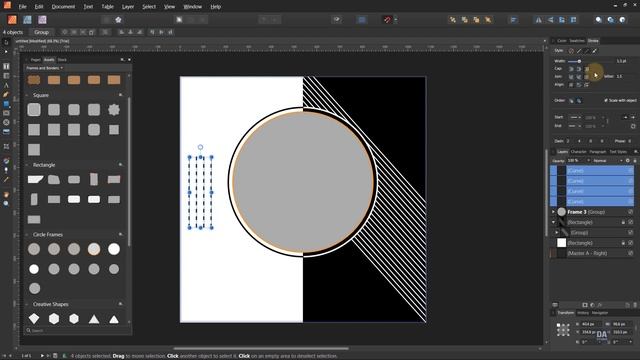The height and width of the screenshot is (360, 640).
Task: Click the horizontal canvas scrollbar
Action: click(261, 349)
